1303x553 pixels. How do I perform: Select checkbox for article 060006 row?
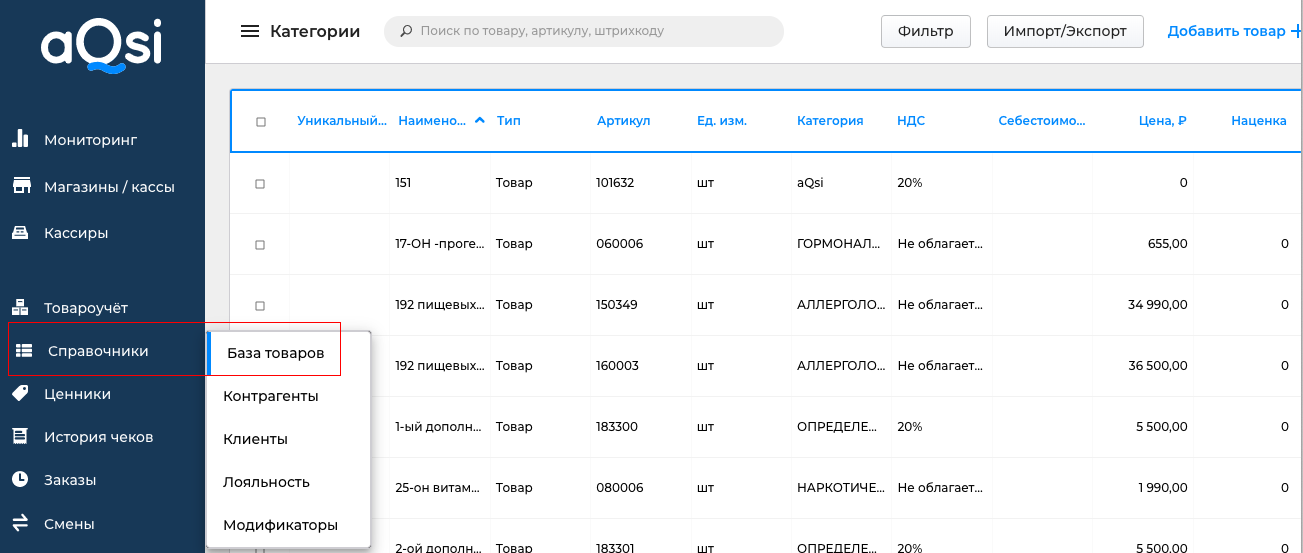pos(260,245)
